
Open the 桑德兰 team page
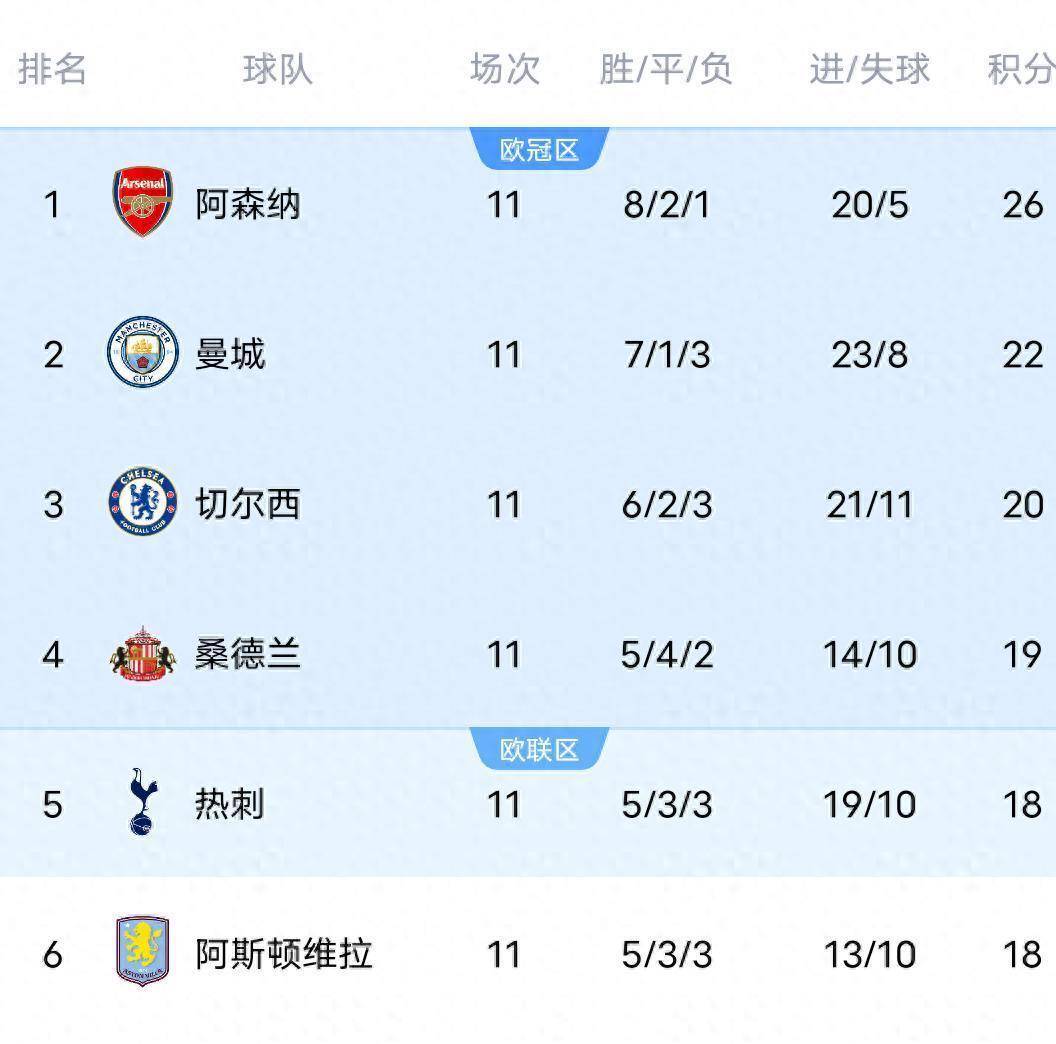coord(247,655)
